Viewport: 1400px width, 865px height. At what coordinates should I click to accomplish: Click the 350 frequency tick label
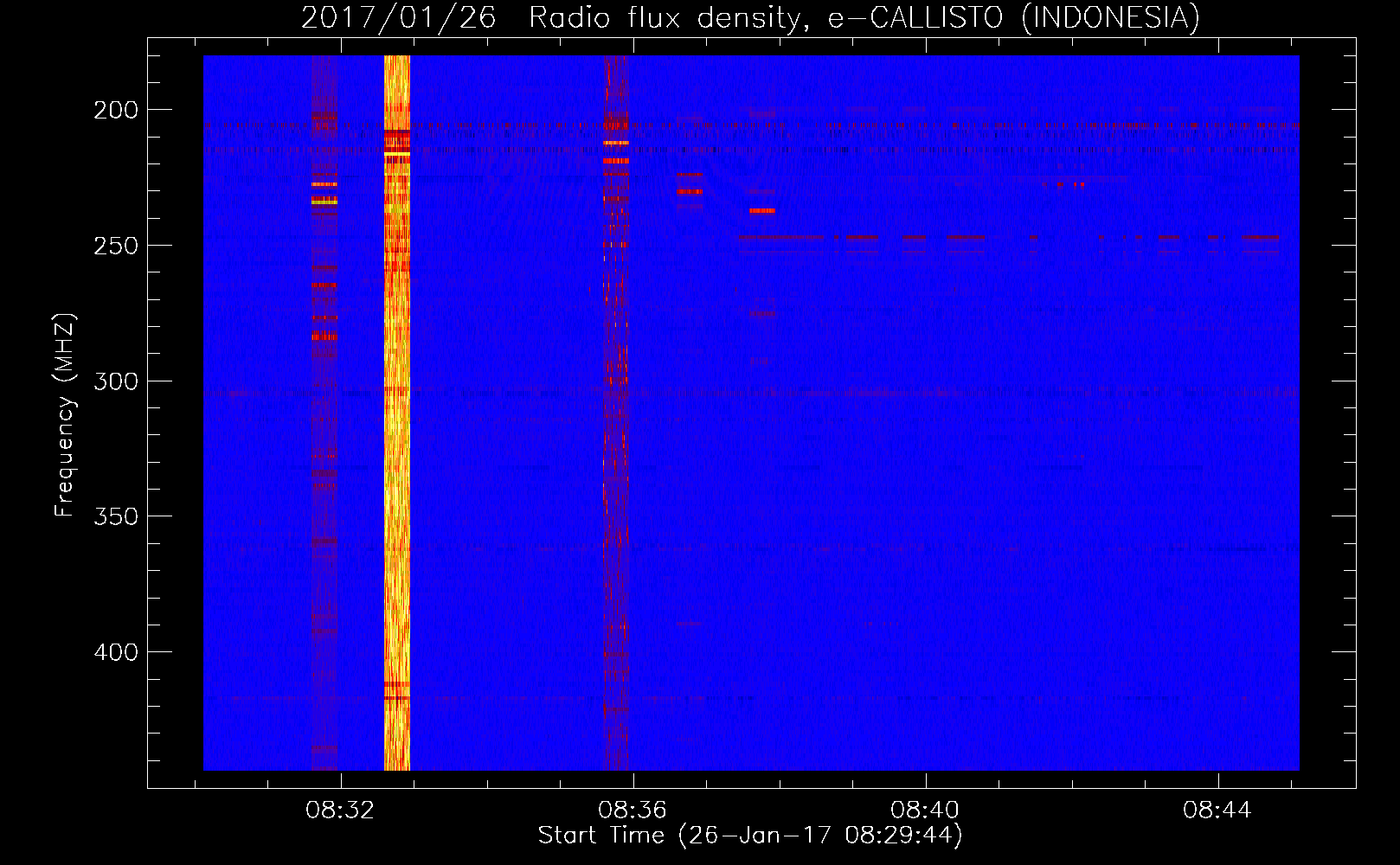pos(116,516)
